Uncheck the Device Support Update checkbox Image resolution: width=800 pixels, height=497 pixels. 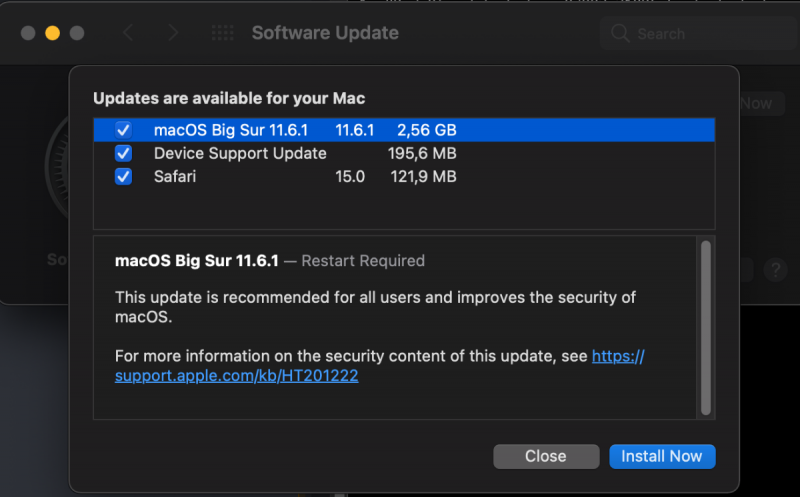point(123,153)
